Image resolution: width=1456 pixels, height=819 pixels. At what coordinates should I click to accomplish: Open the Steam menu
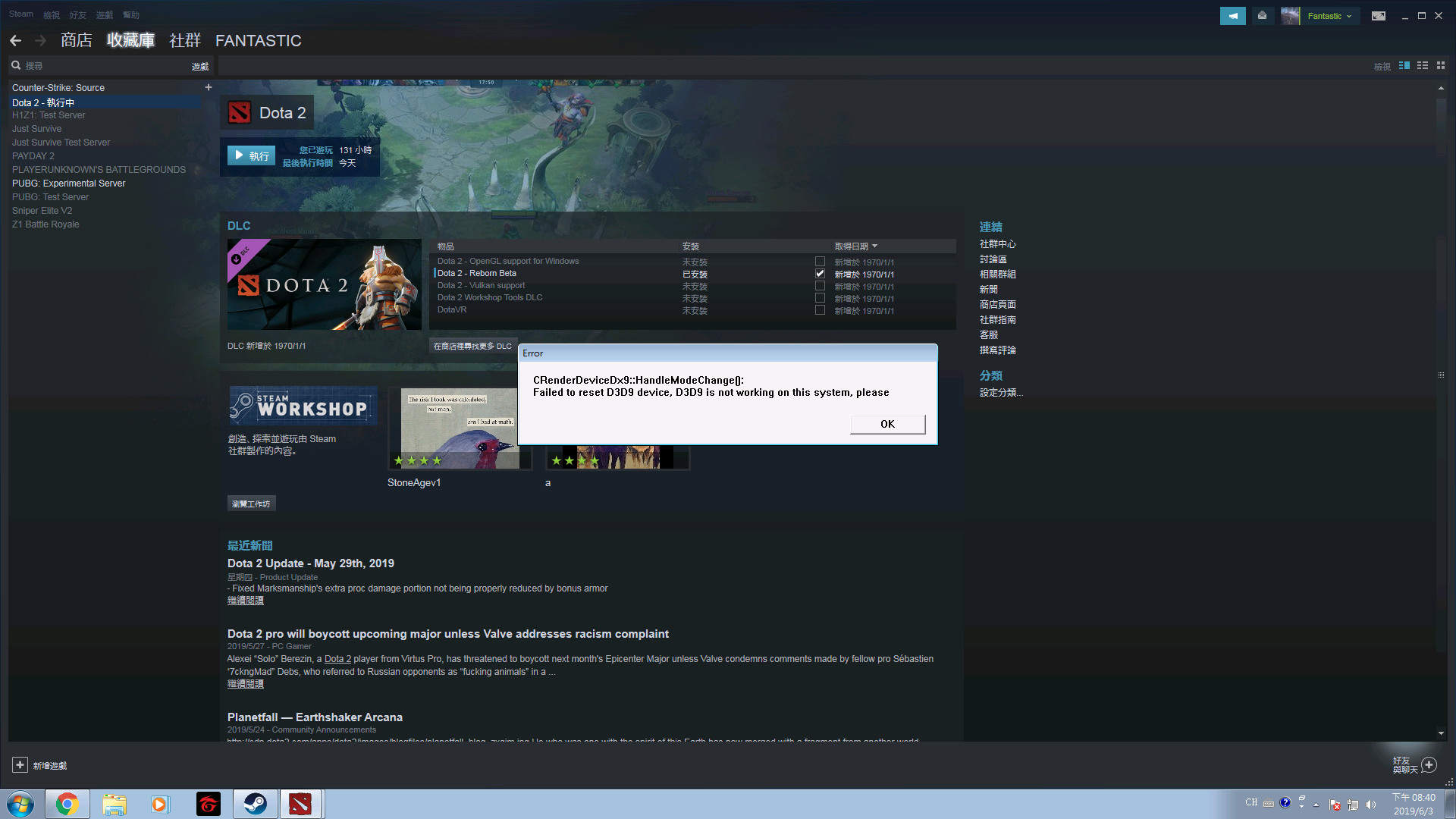click(21, 14)
